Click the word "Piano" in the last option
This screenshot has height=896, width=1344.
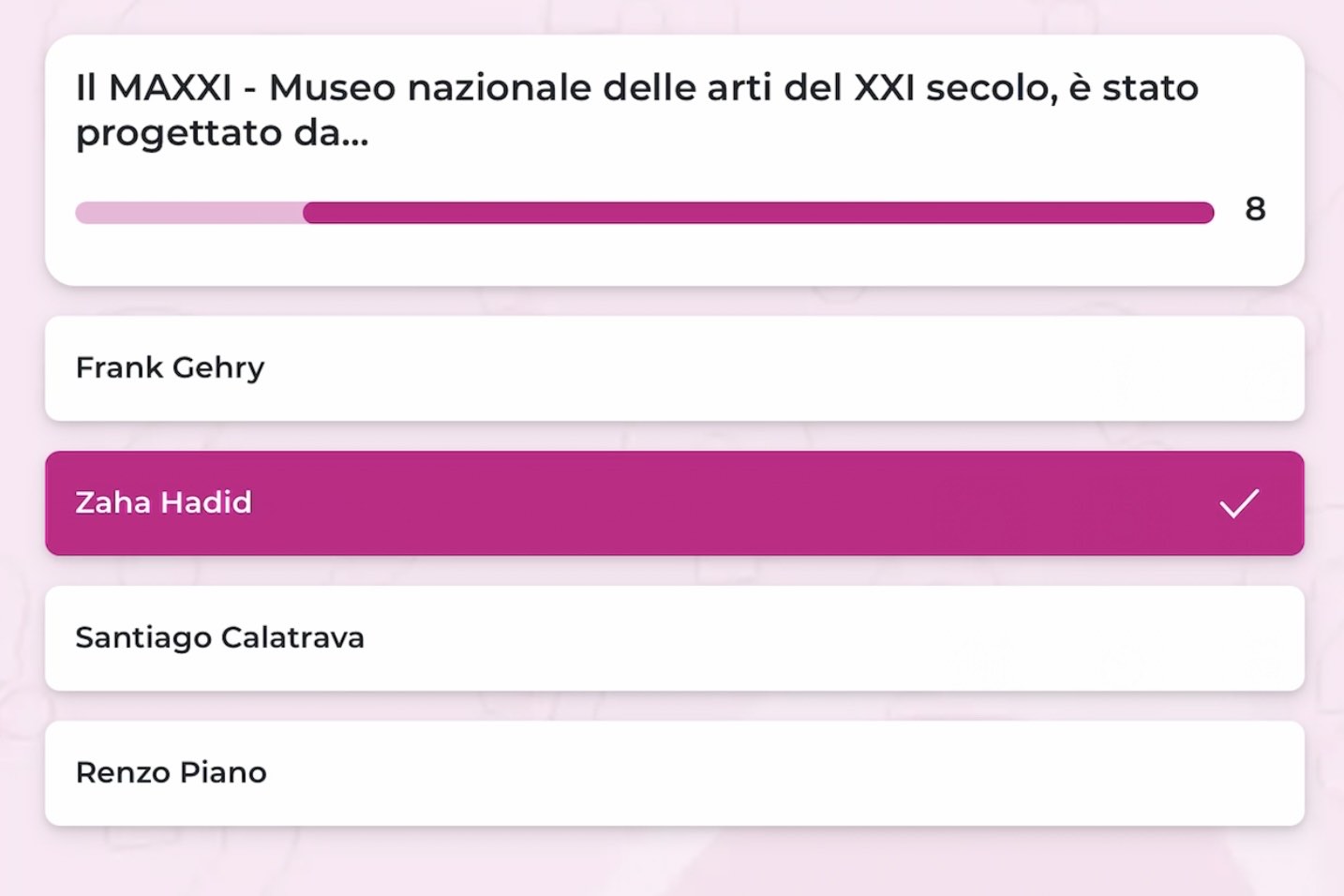pyautogui.click(x=223, y=772)
